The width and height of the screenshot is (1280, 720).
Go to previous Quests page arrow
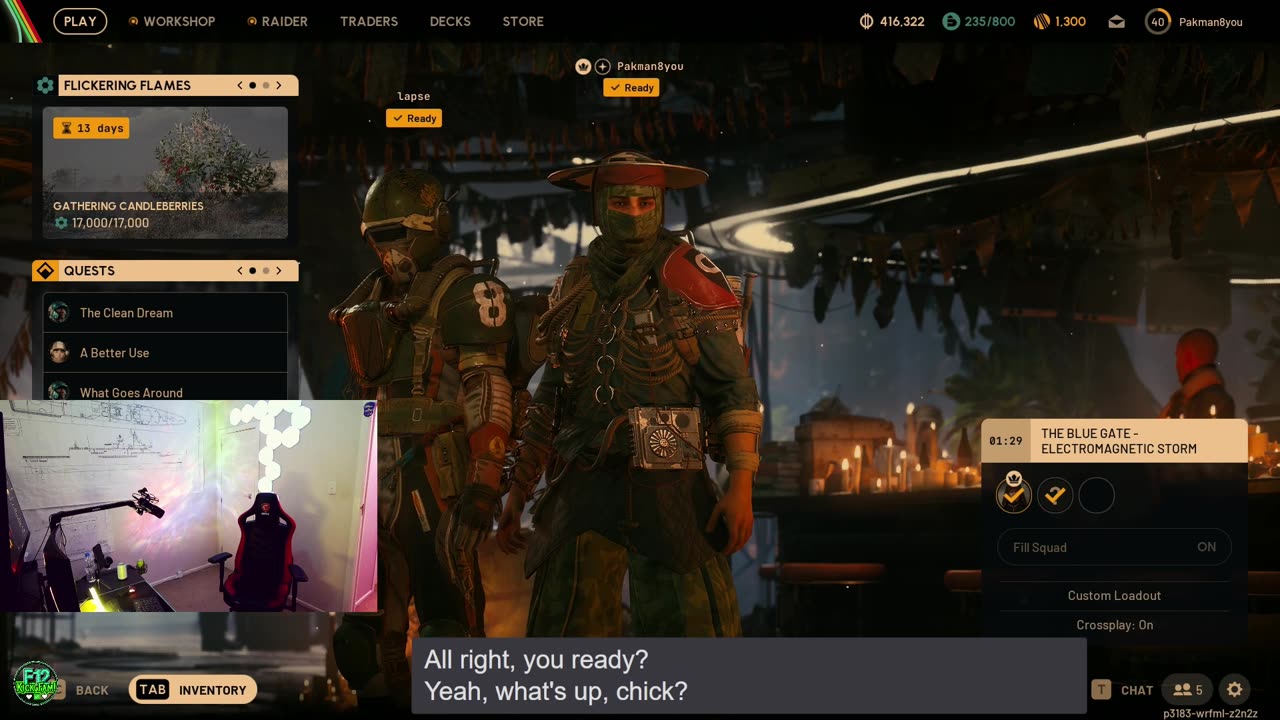(240, 271)
